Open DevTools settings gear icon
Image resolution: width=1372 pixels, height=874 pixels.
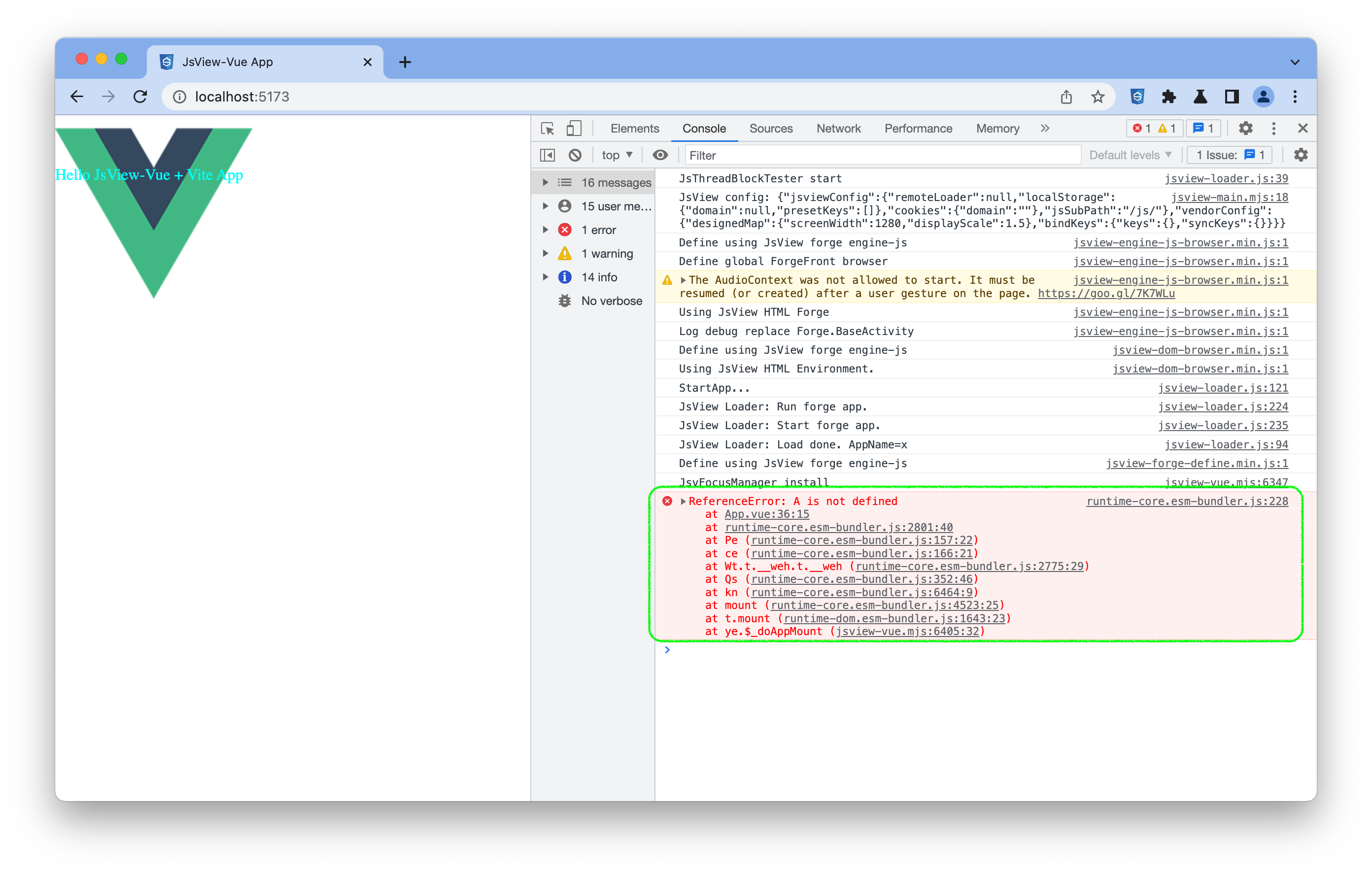1245,128
